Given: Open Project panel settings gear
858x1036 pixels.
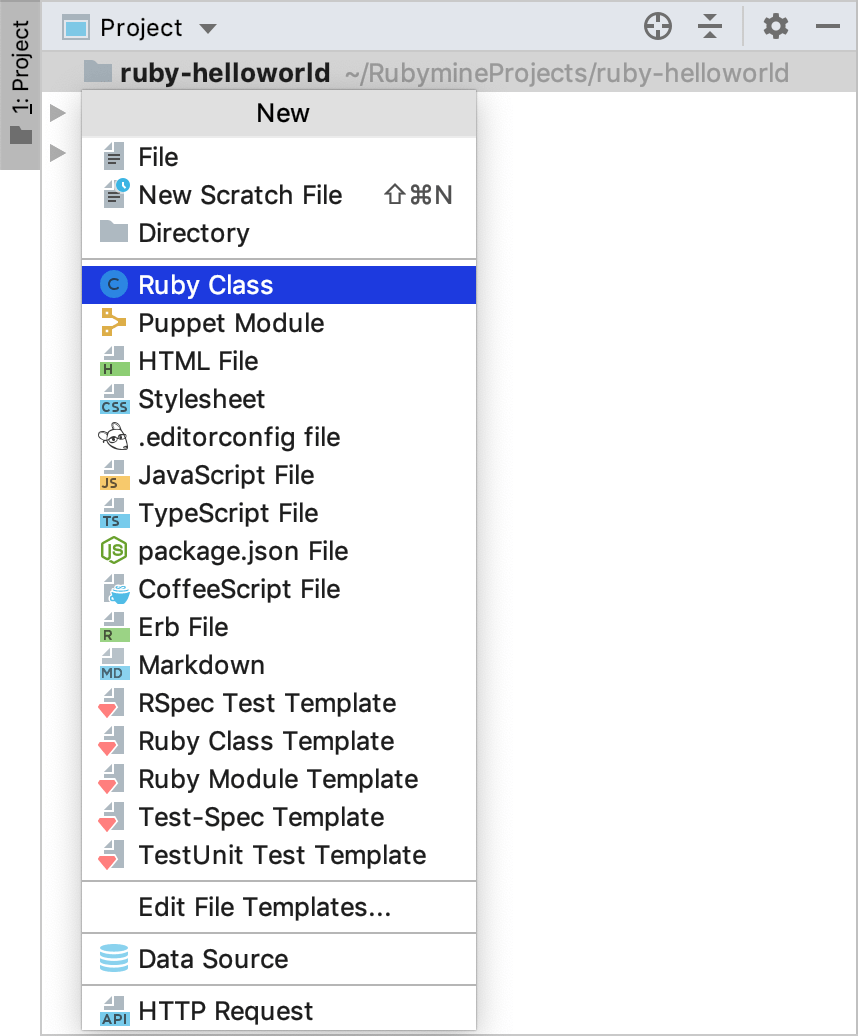Looking at the screenshot, I should tap(775, 27).
